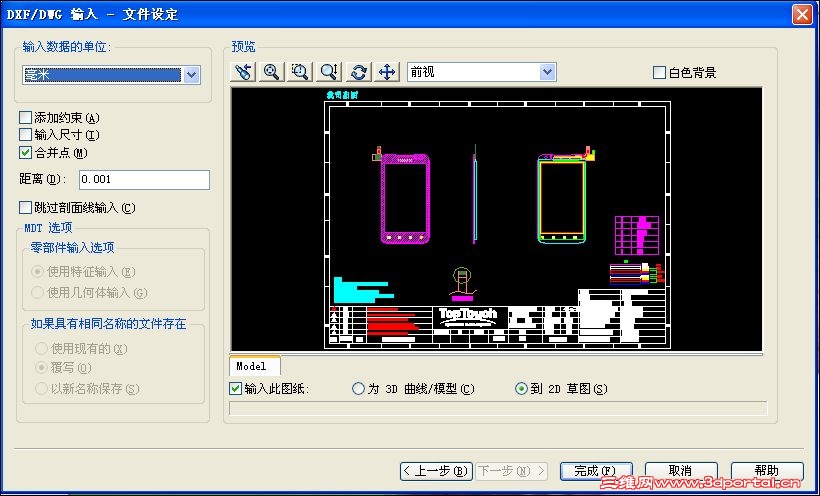Click the drawing preview thumbnail
This screenshot has height=496, width=820.
(x=496, y=219)
